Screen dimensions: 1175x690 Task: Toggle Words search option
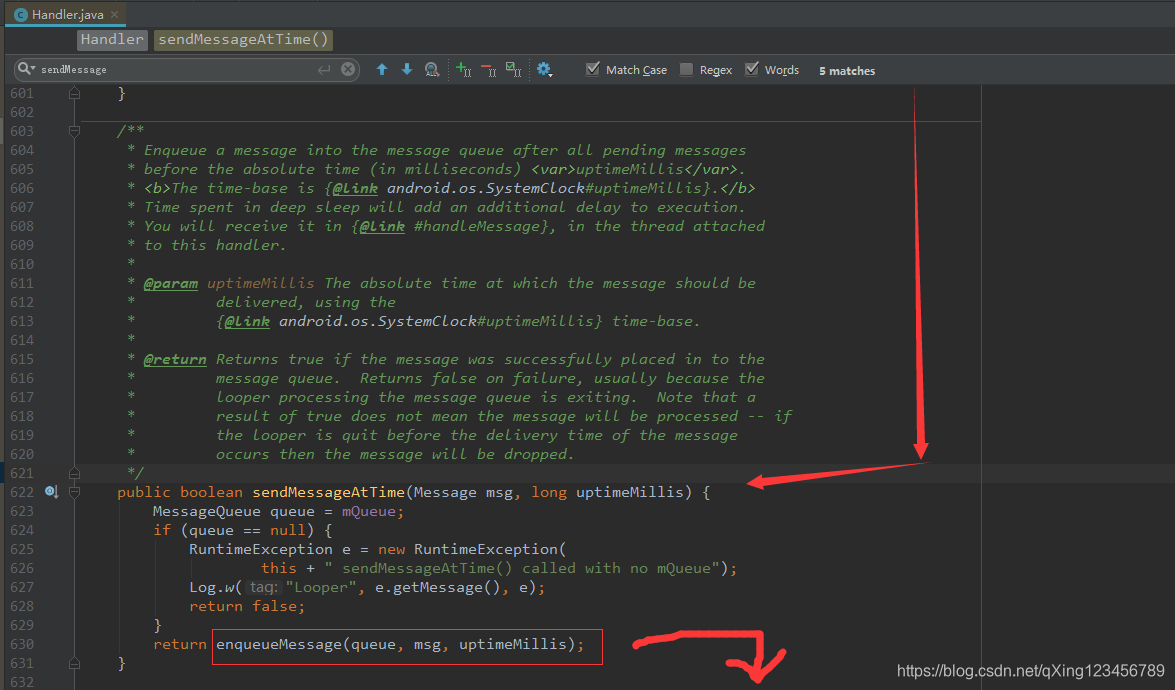pos(752,69)
